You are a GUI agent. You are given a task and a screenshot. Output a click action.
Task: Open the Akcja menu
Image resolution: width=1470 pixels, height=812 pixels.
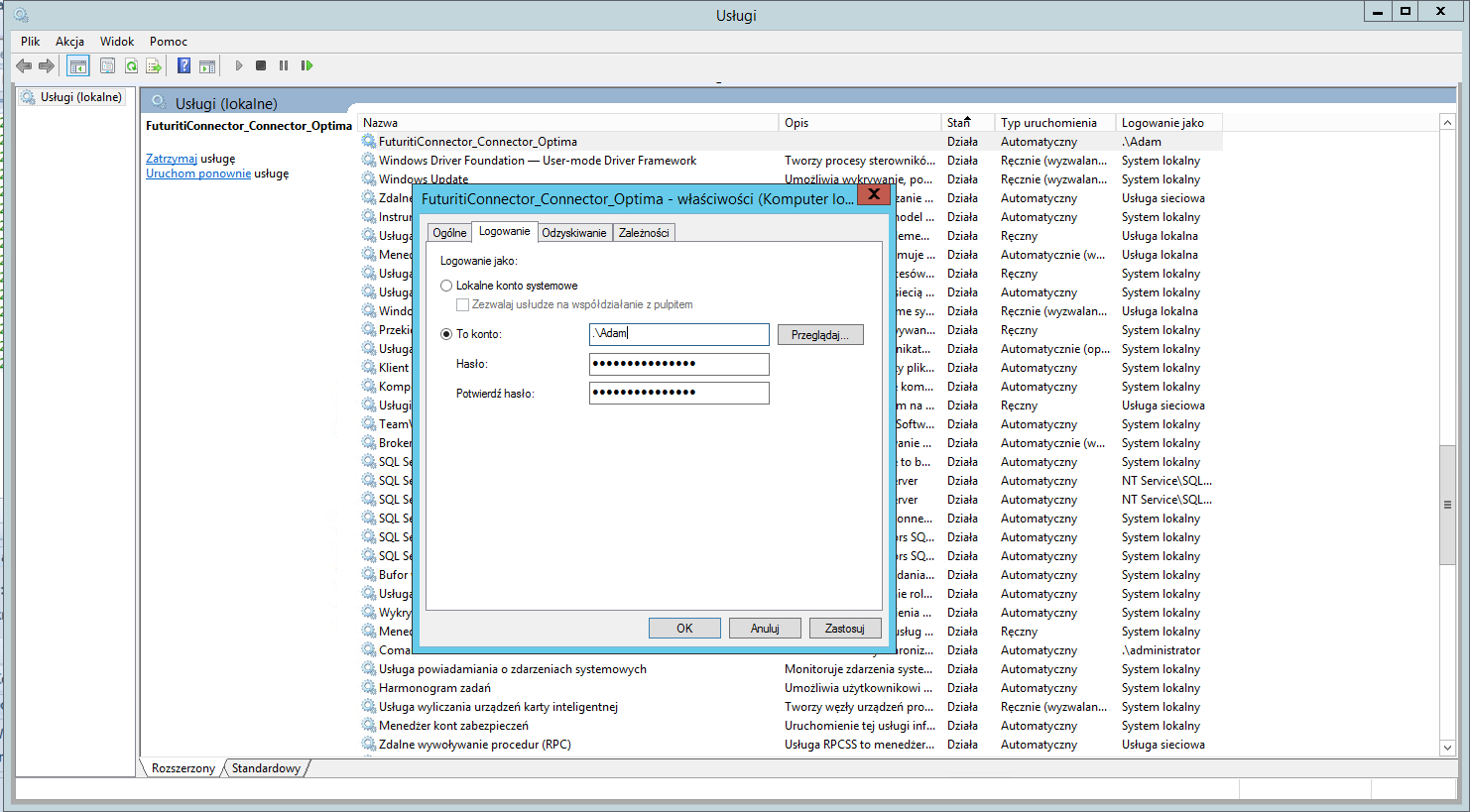[x=69, y=42]
